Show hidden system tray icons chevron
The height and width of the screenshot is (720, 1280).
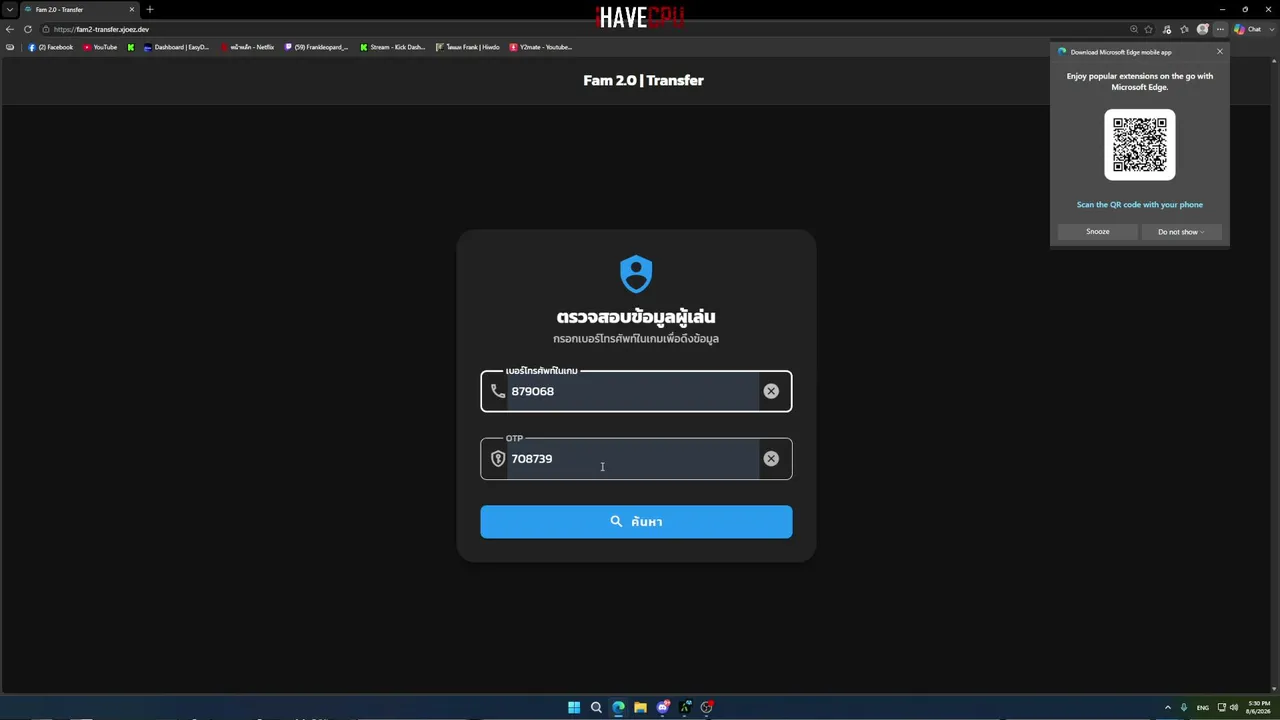point(1168,707)
